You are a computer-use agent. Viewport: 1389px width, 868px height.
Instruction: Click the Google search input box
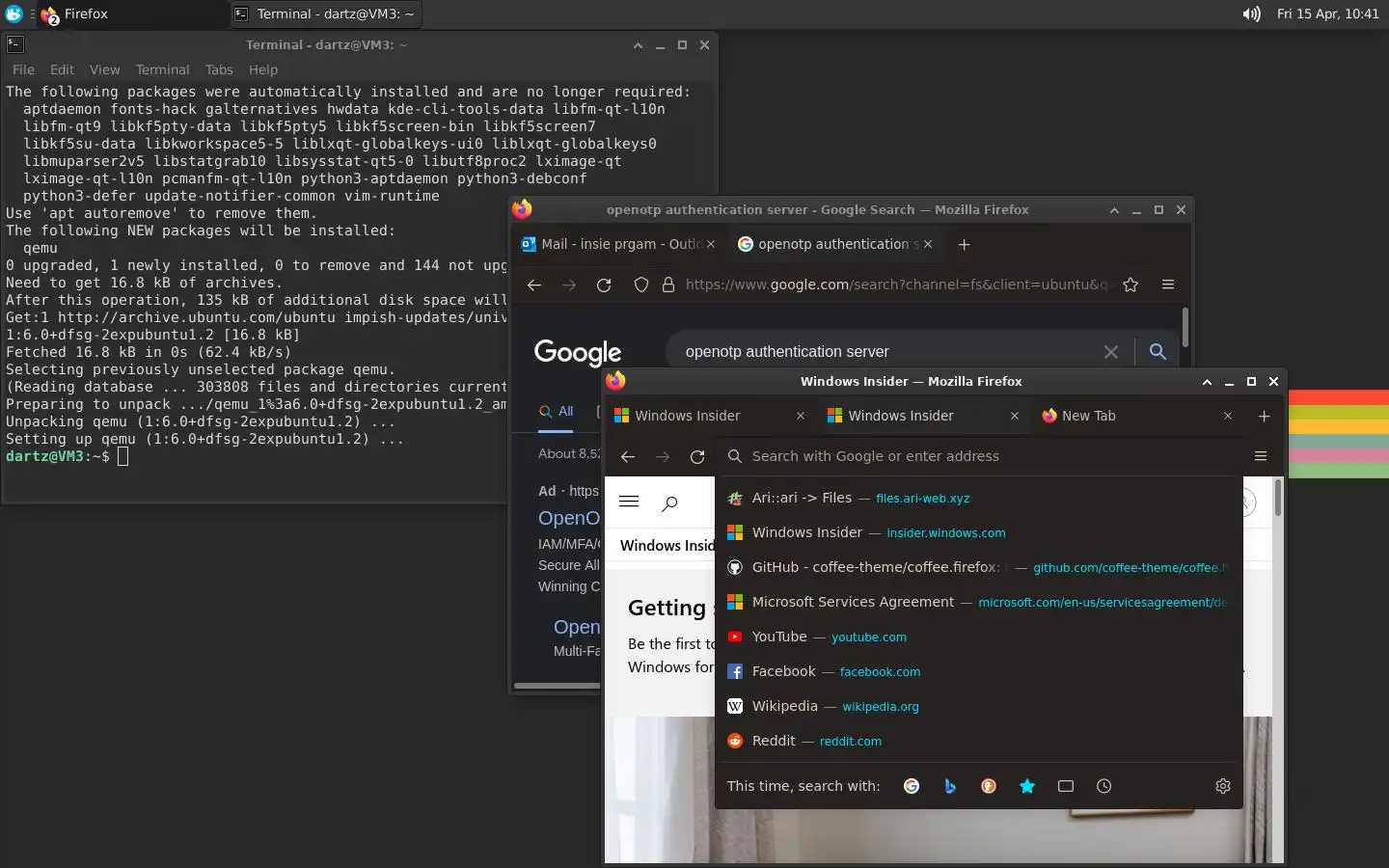(883, 352)
